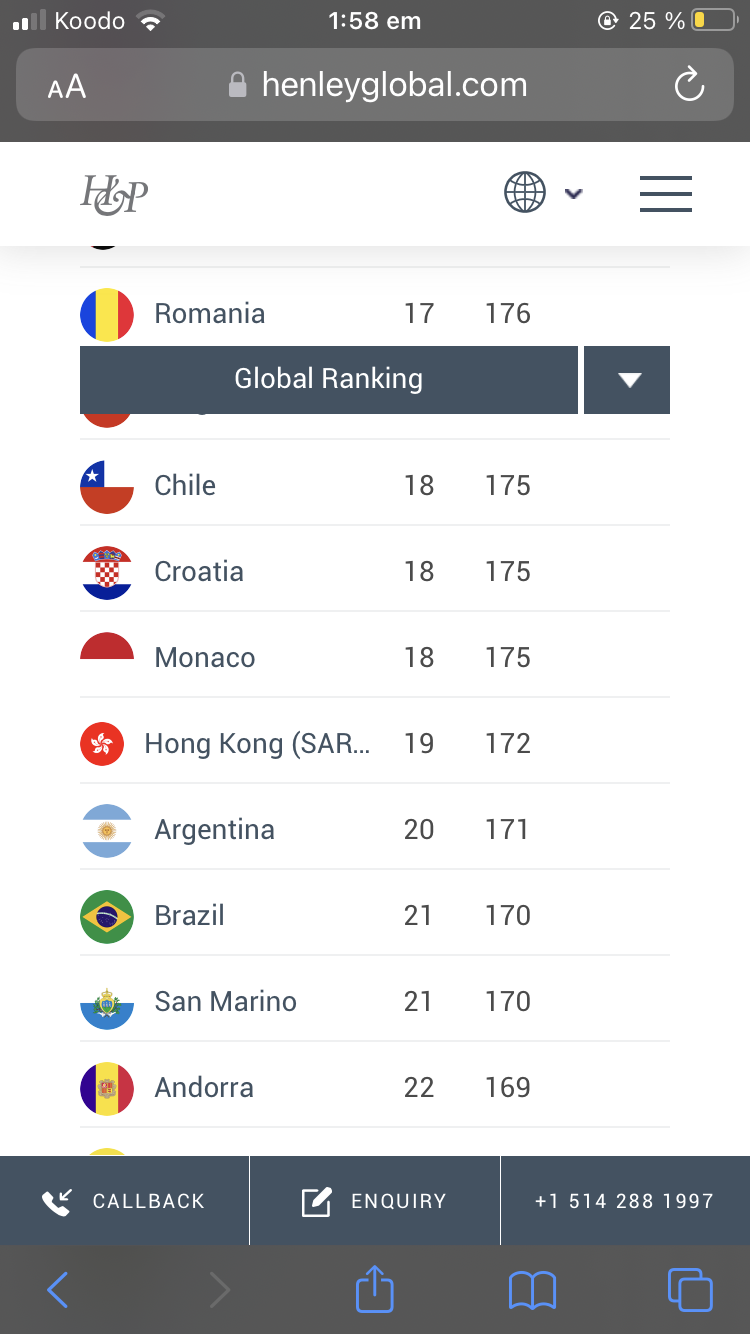Reload the page in Safari
This screenshot has height=1334, width=750.
click(x=689, y=86)
